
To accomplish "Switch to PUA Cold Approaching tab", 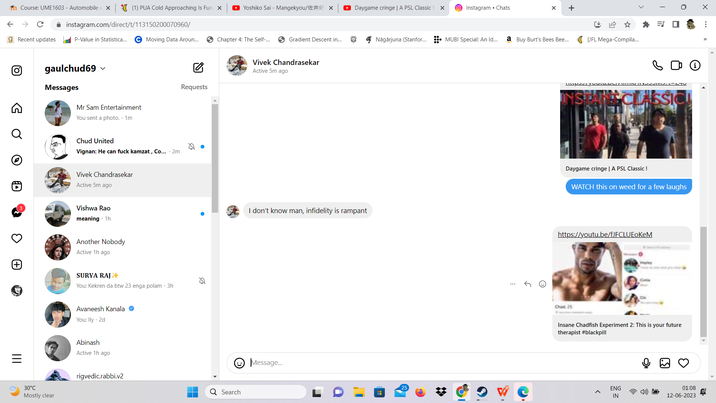I will 171,8.
